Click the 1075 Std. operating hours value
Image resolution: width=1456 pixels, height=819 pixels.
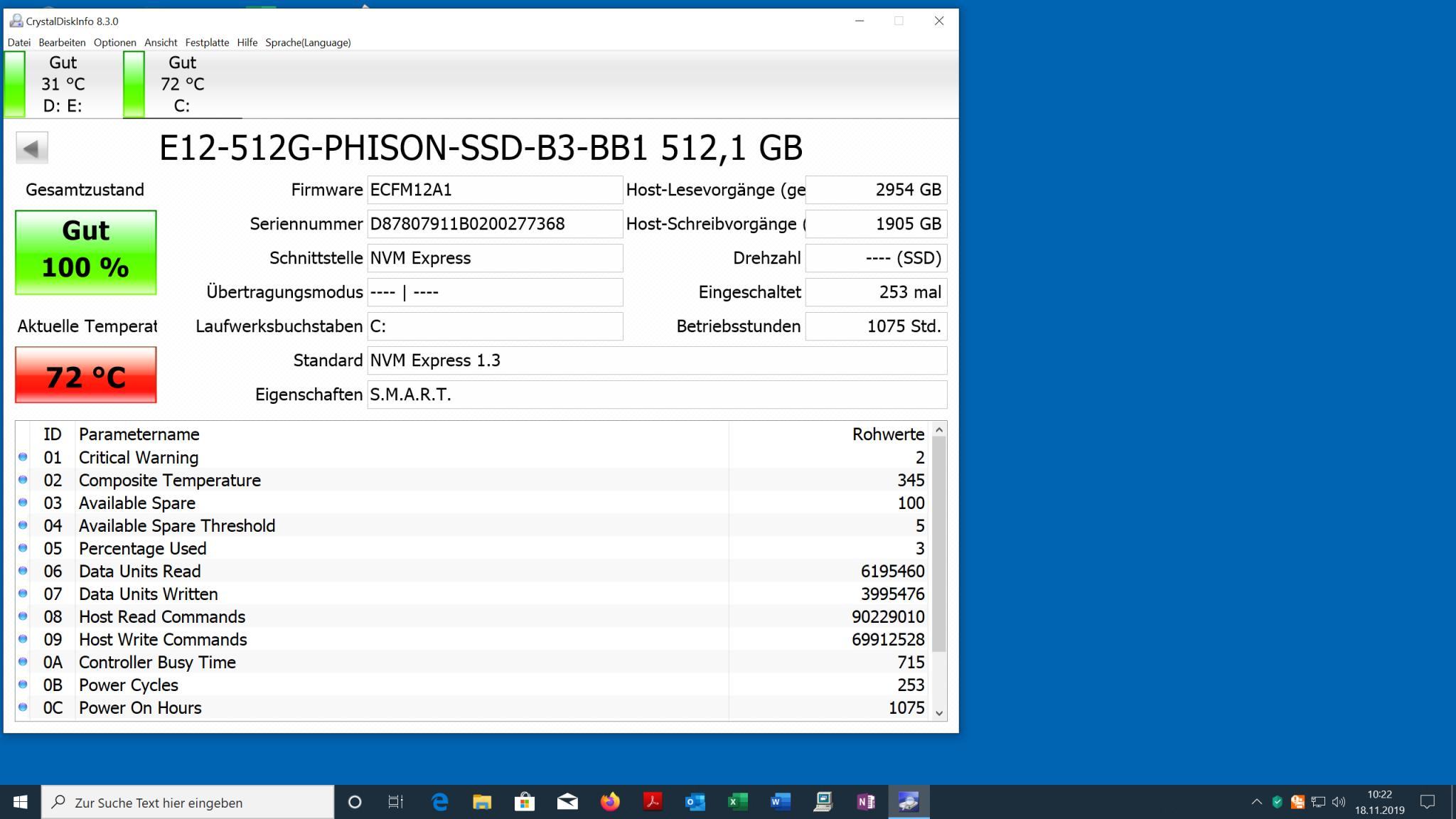coord(877,326)
